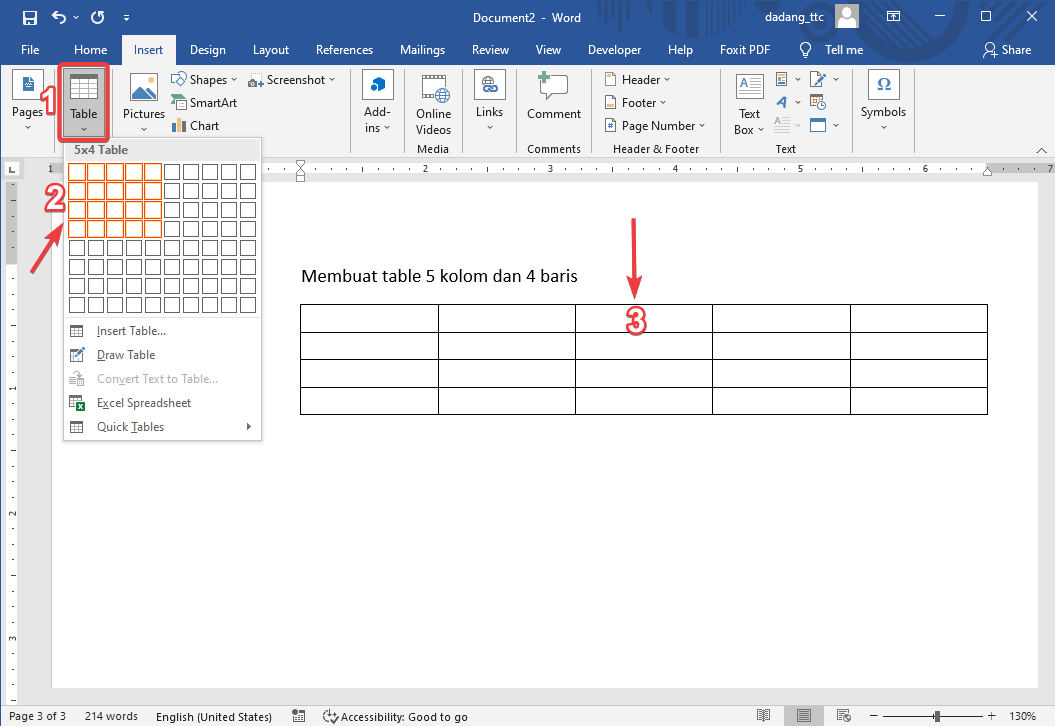Image resolution: width=1055 pixels, height=726 pixels.
Task: Click first cell of document table
Action: (369, 318)
